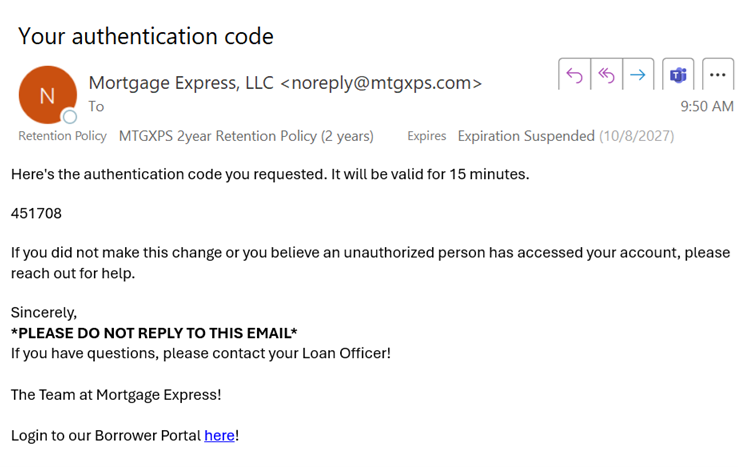The height and width of the screenshot is (467, 738).
Task: Click the authentication code 451708
Action: [36, 213]
